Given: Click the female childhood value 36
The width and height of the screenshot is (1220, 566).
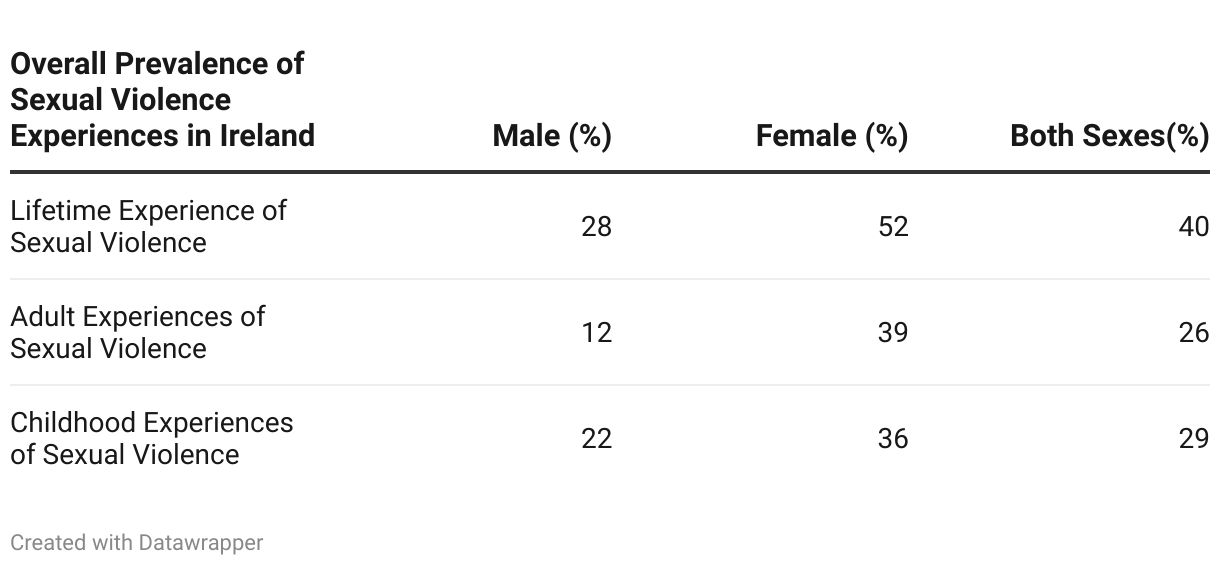Looking at the screenshot, I should (x=893, y=438).
